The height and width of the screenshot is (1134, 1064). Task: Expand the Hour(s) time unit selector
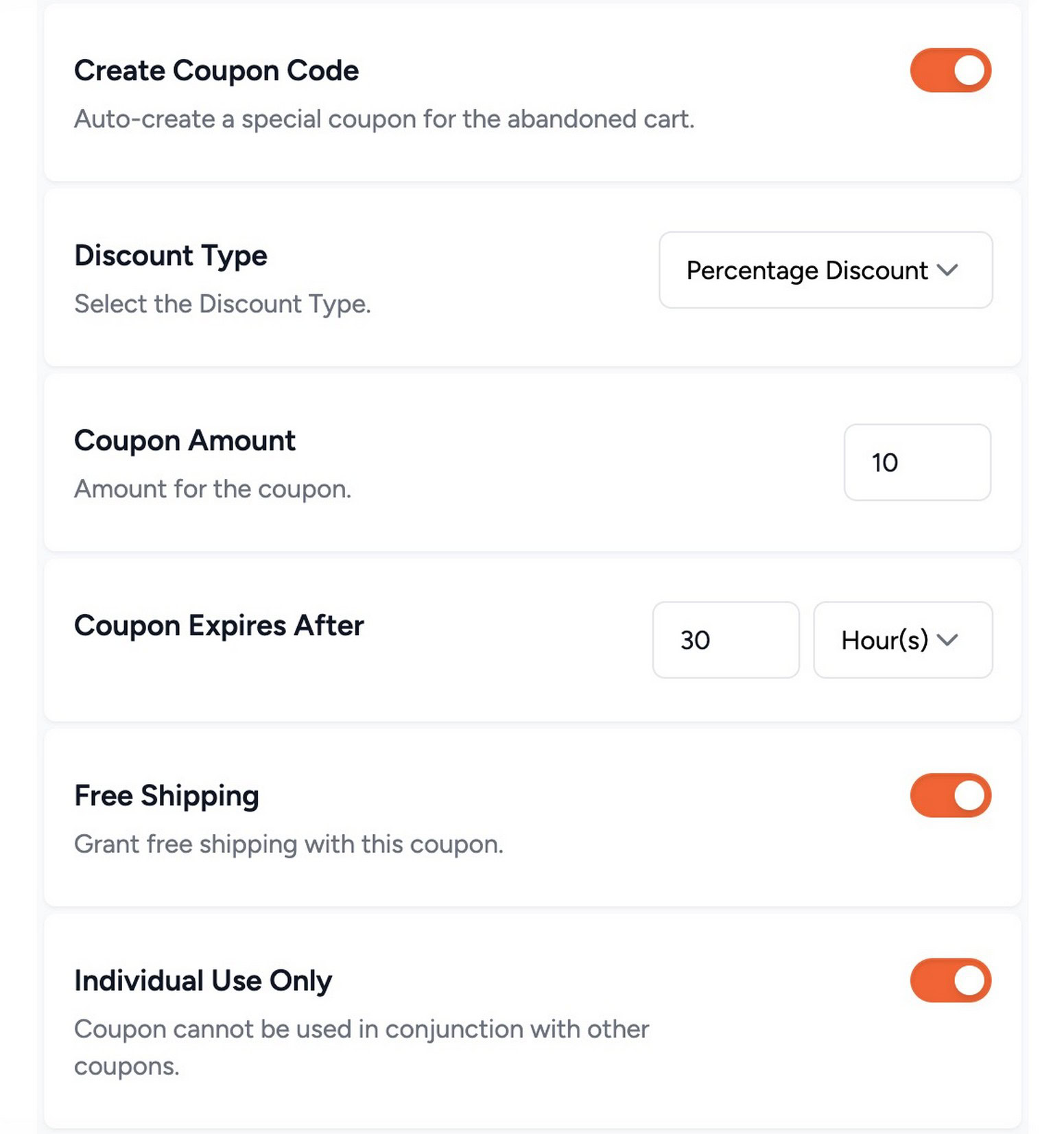902,640
